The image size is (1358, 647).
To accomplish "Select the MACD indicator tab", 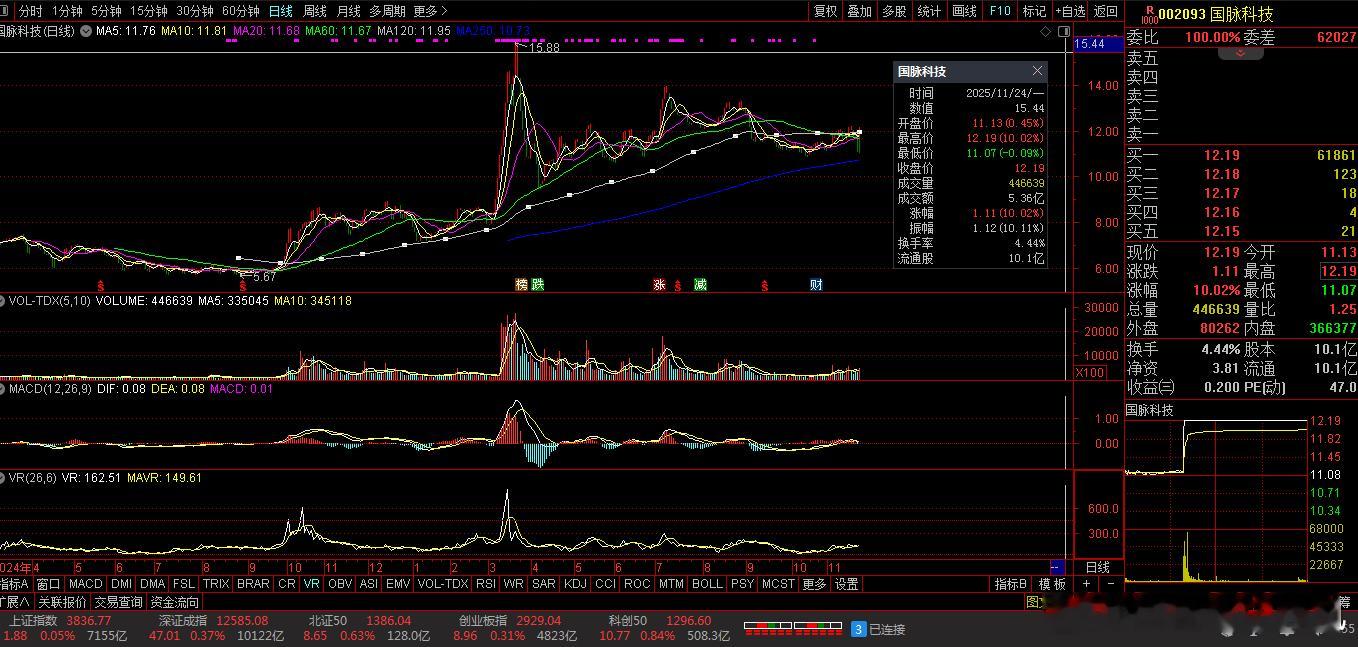I will 86,584.
